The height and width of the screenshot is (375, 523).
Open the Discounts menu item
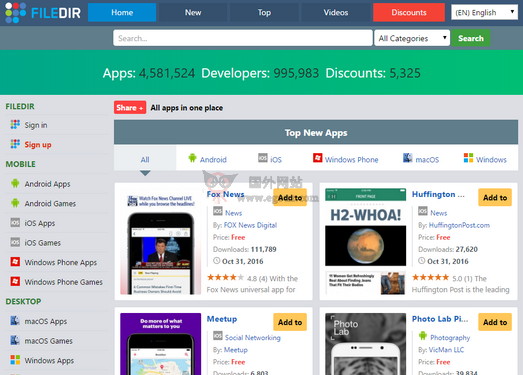(409, 12)
